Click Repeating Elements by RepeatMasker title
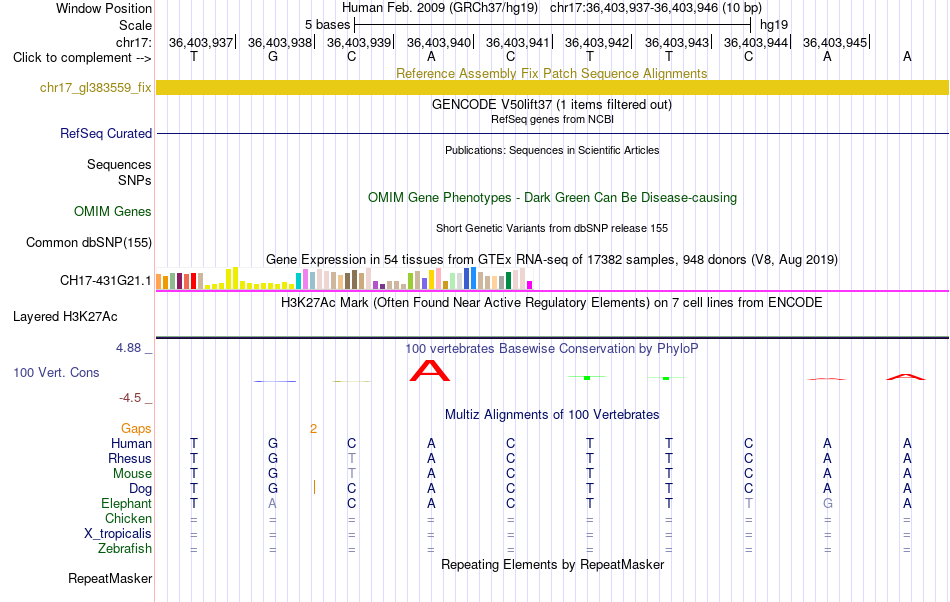Screen dimensions: 950x602 [x=552, y=564]
